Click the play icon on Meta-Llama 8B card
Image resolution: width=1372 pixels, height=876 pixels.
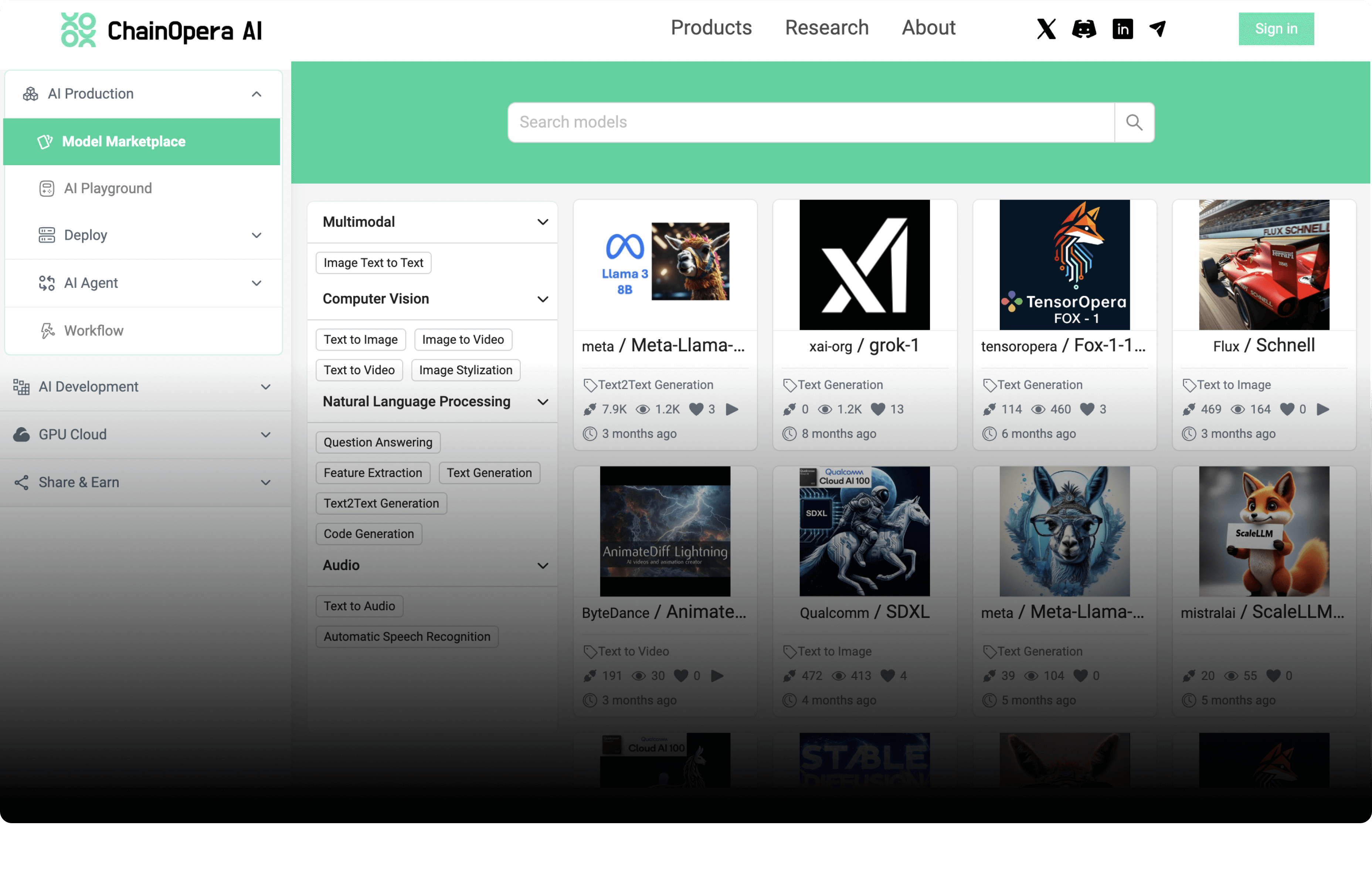click(x=732, y=409)
